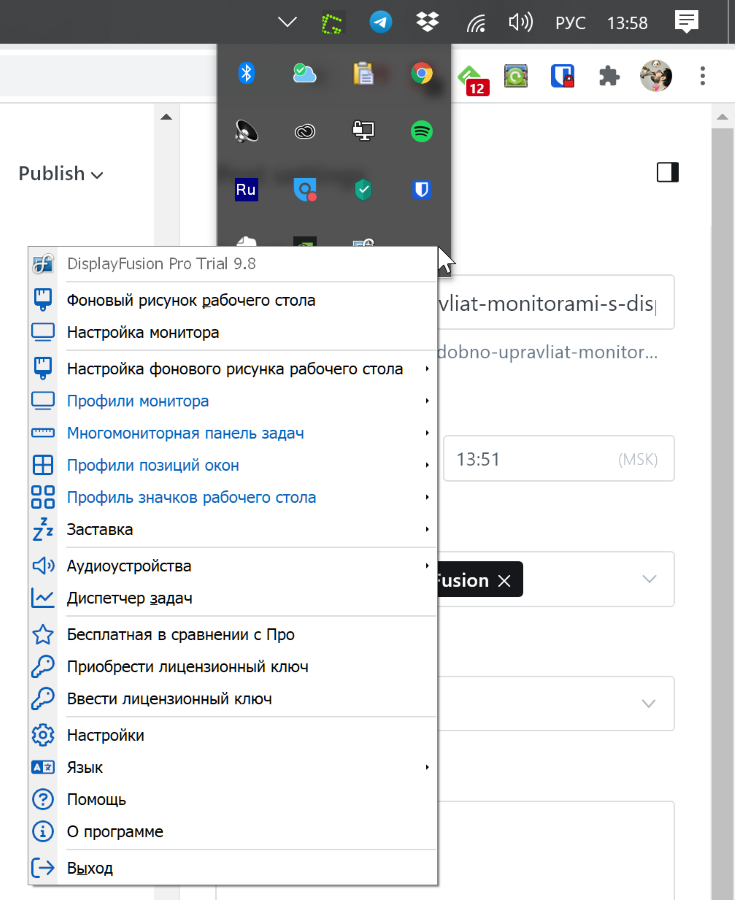Open О программе menu item
The height and width of the screenshot is (900, 735).
pyautogui.click(x=234, y=832)
